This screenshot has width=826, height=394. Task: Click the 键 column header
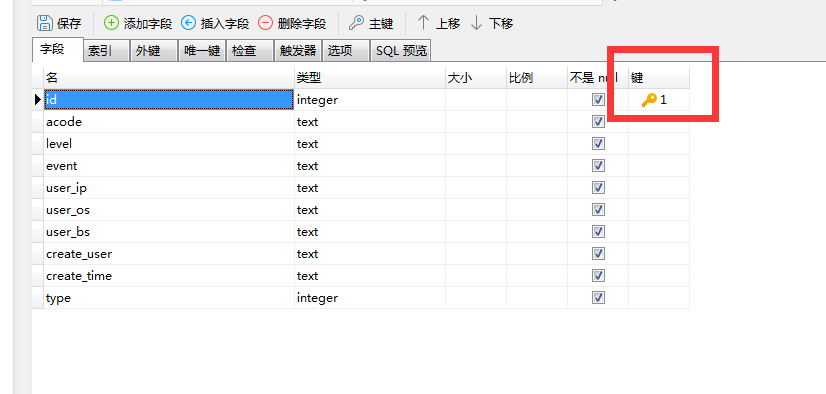click(x=659, y=78)
